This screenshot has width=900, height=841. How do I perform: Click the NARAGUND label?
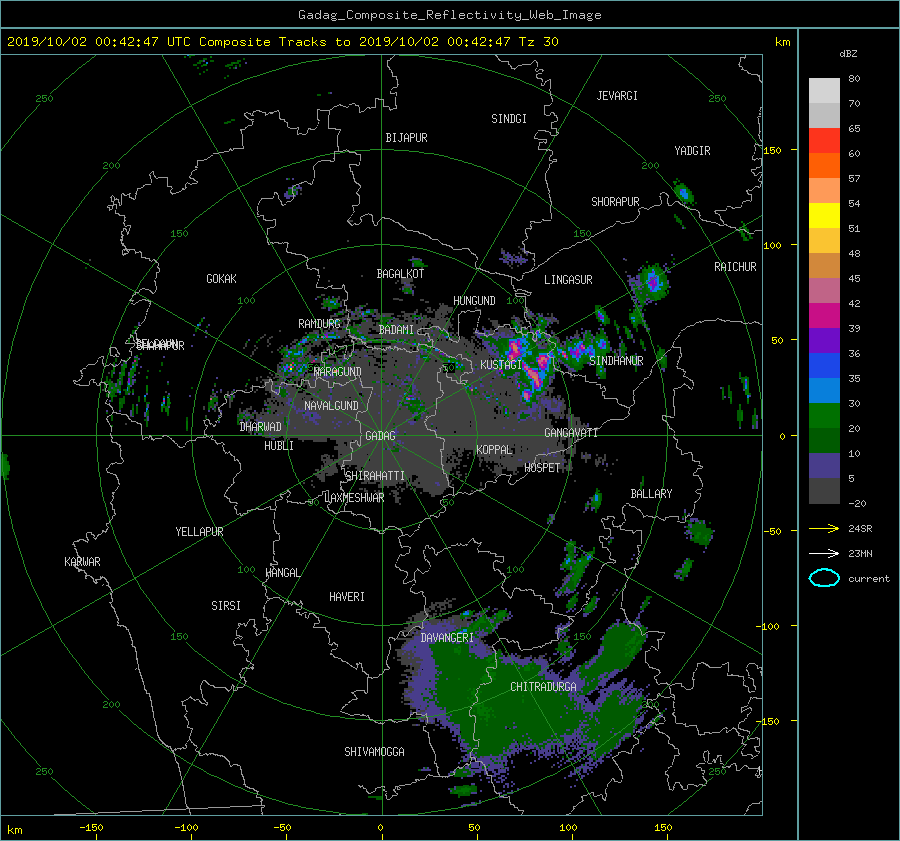(338, 372)
